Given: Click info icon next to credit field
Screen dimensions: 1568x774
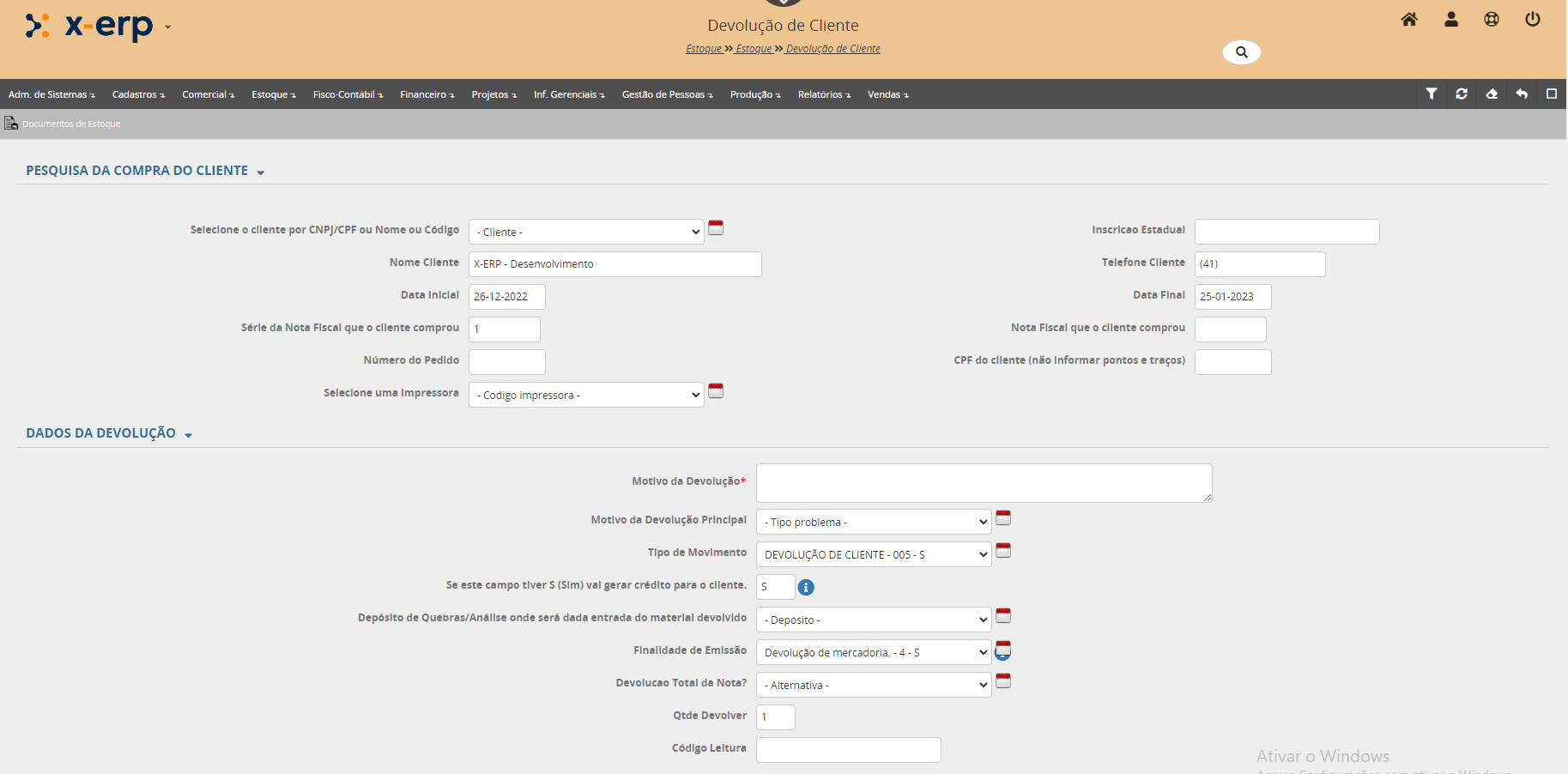Looking at the screenshot, I should pos(806,588).
